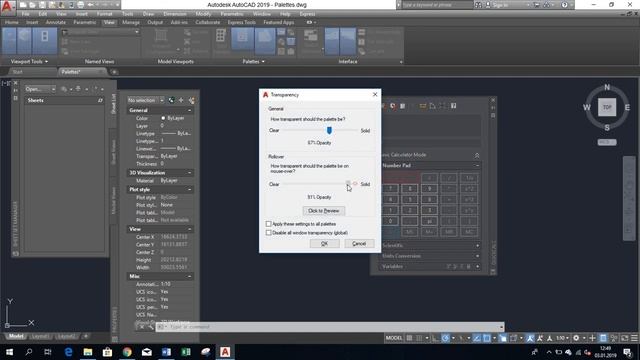The image size is (640, 360).
Task: Click TOP face of the ViewCube
Action: (x=607, y=107)
